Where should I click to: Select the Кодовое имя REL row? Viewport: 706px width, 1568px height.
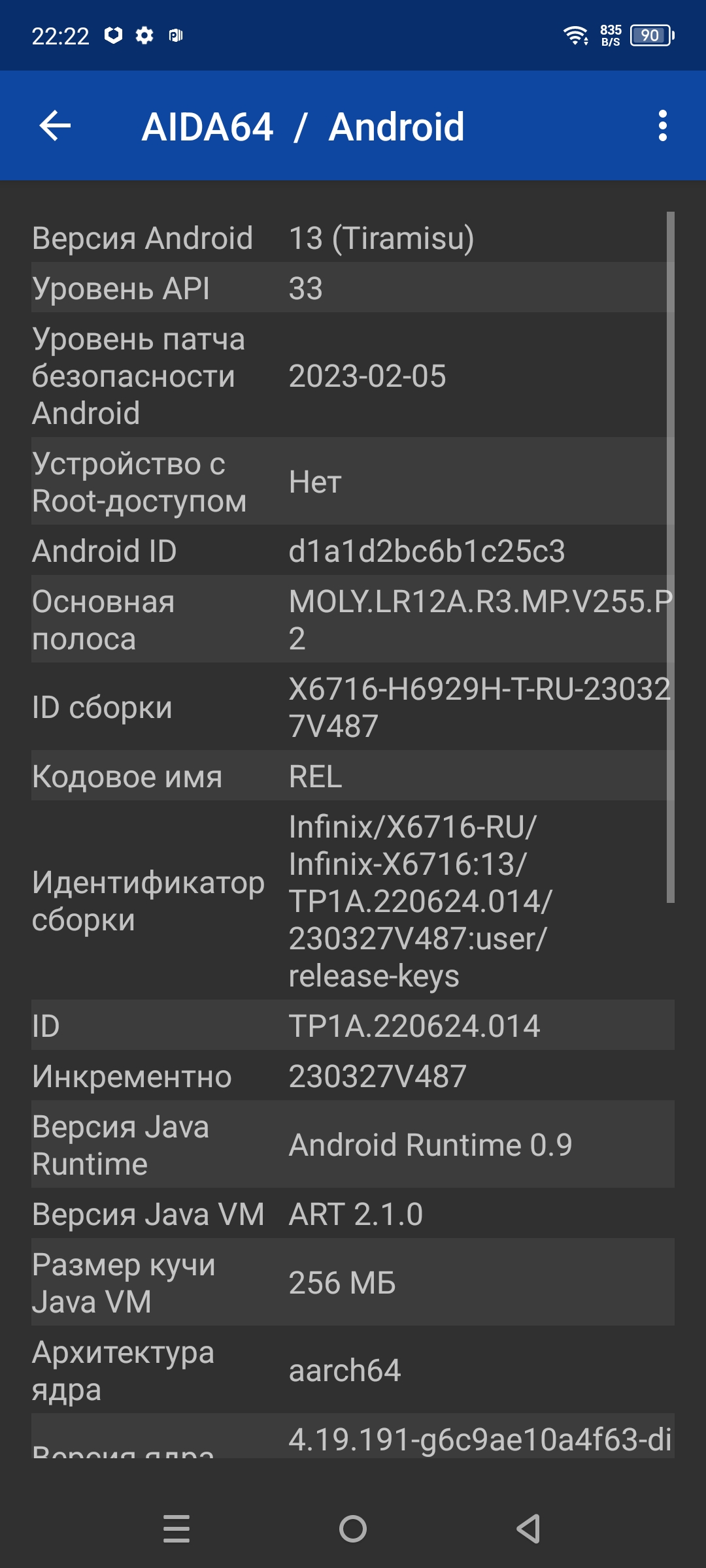point(353,776)
